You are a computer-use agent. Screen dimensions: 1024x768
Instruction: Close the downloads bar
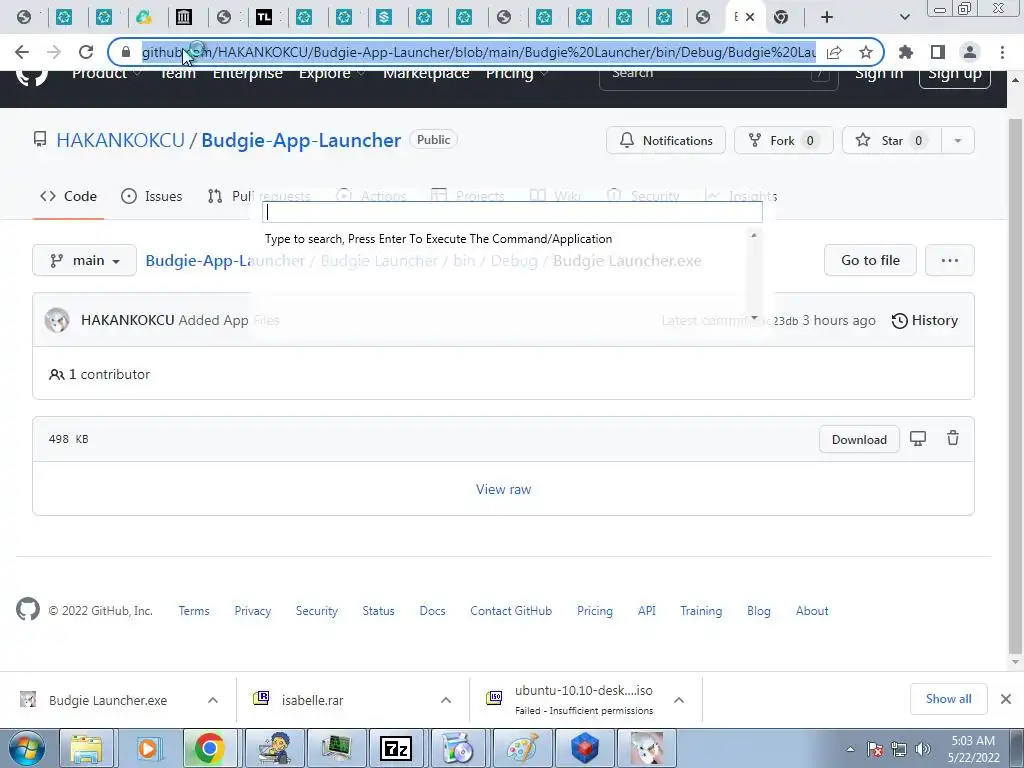(x=1006, y=699)
